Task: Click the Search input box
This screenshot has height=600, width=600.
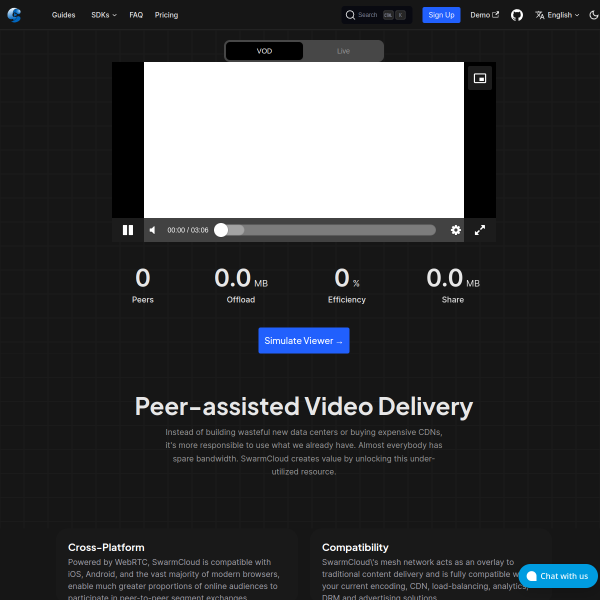Action: [x=377, y=15]
